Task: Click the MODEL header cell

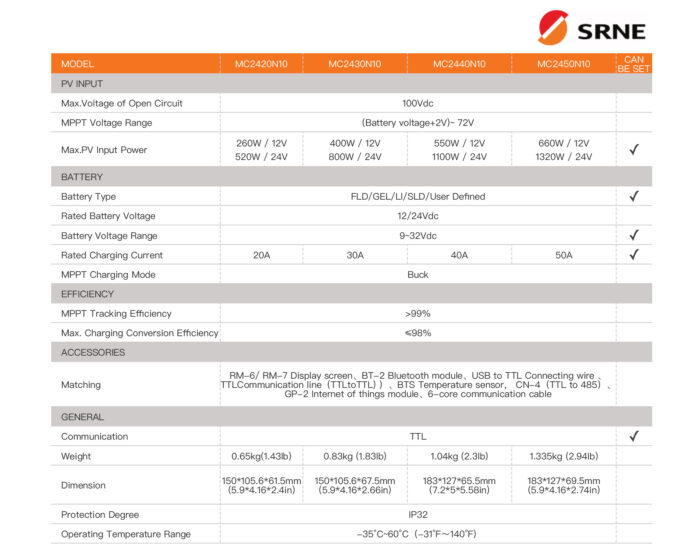Action: pyautogui.click(x=135, y=64)
